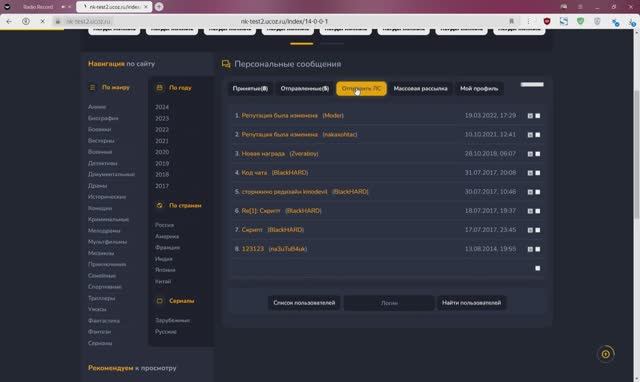Open green shield extension icon
The width and height of the screenshot is (640, 382).
[580, 21]
